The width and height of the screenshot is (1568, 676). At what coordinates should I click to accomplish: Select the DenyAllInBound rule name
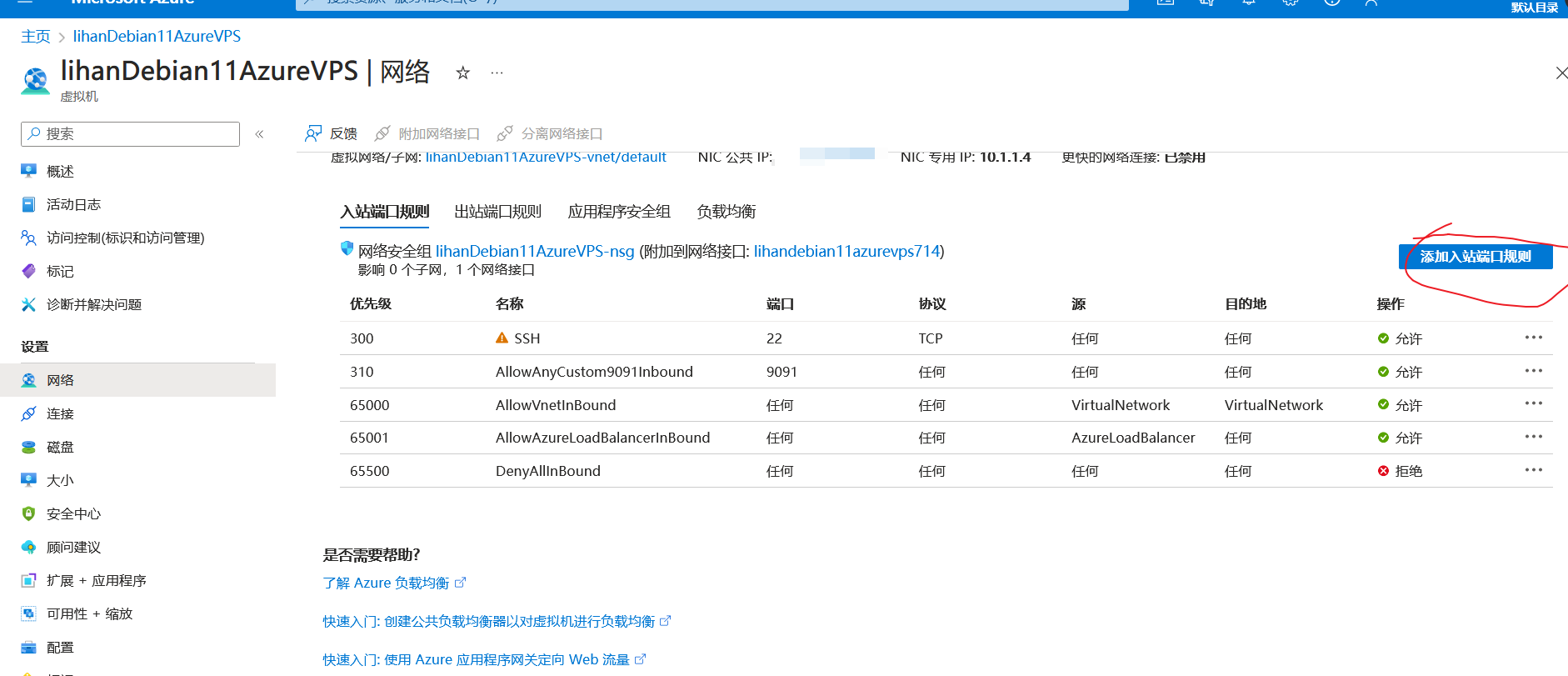click(x=548, y=471)
